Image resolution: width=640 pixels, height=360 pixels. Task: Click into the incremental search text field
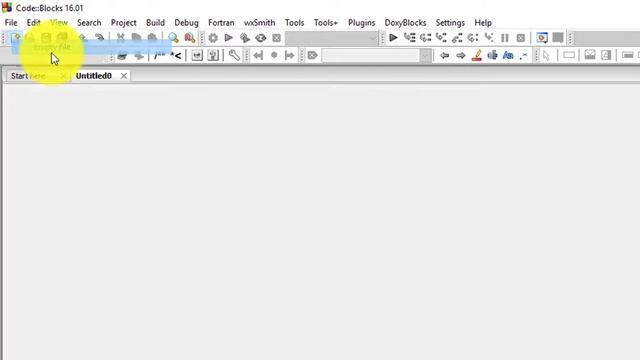pos(371,56)
